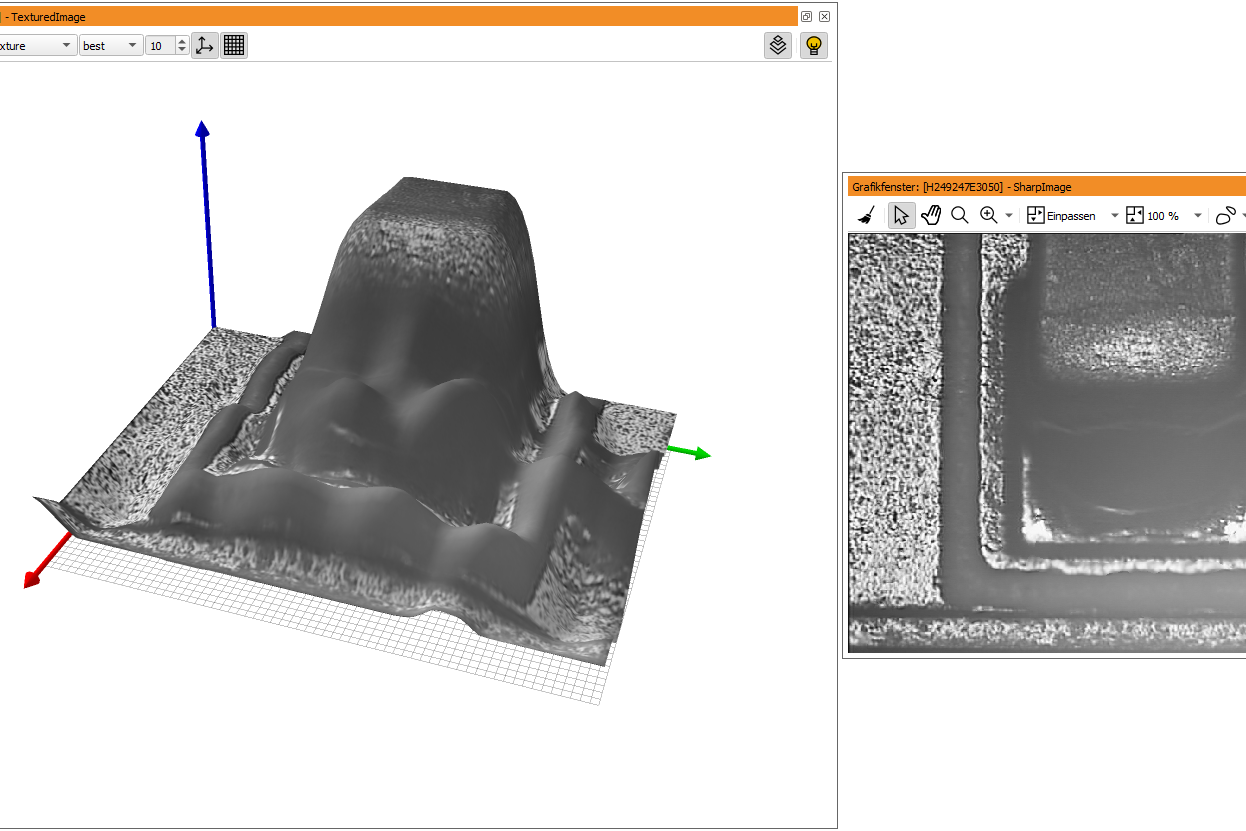This screenshot has width=1246, height=831.
Task: Select the ROI drawing shape icon
Action: tap(1226, 215)
